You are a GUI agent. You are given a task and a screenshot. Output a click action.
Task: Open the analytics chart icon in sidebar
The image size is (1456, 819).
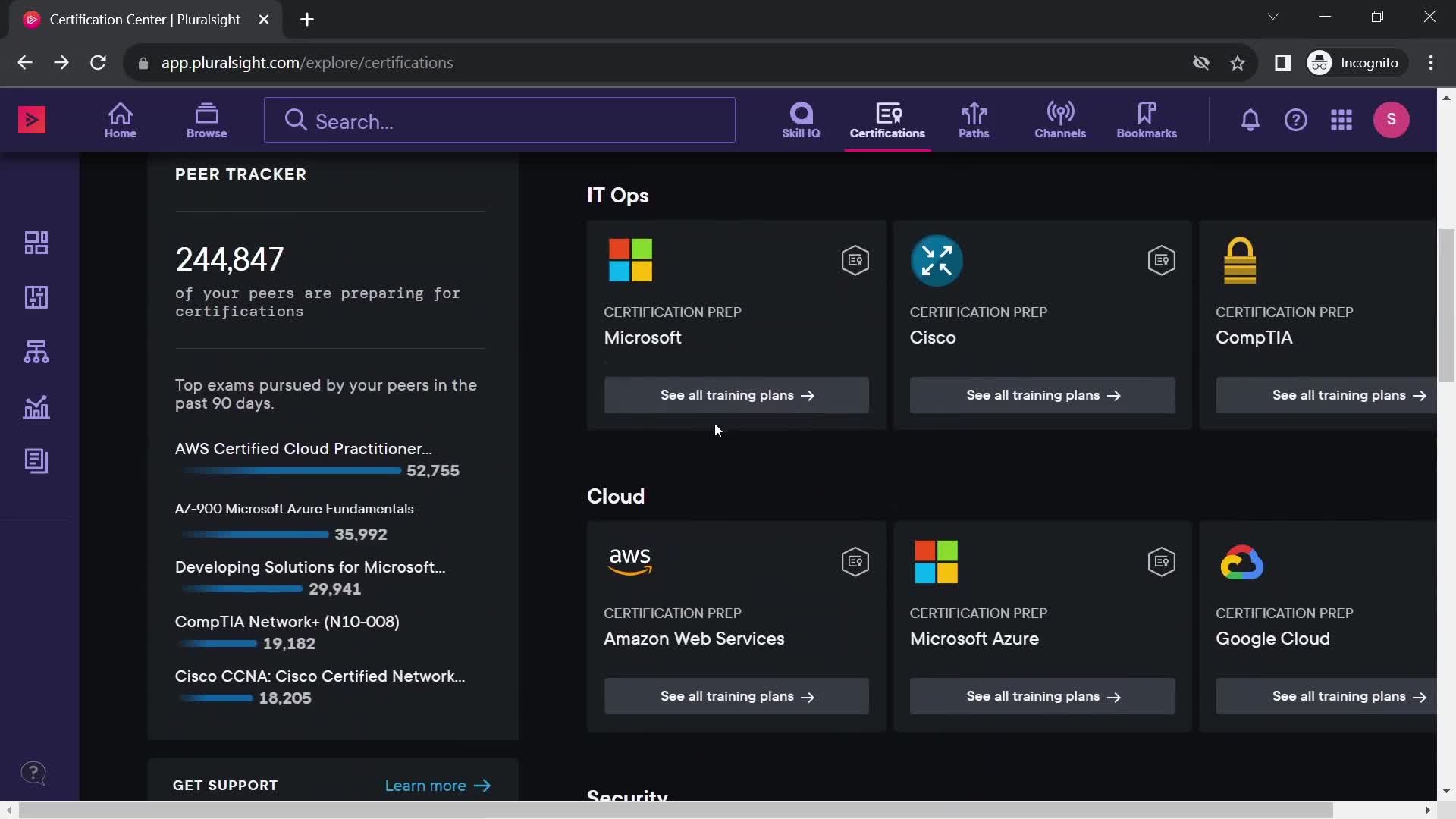click(x=36, y=407)
